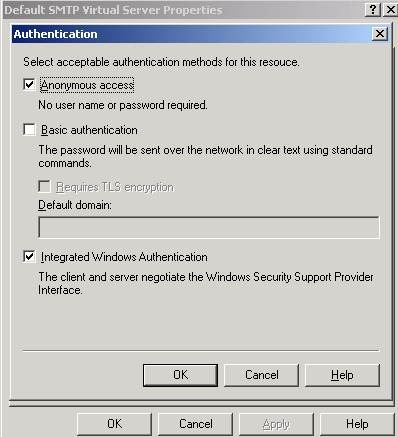Confirm with OK in the Authentication dialog

pos(180,375)
